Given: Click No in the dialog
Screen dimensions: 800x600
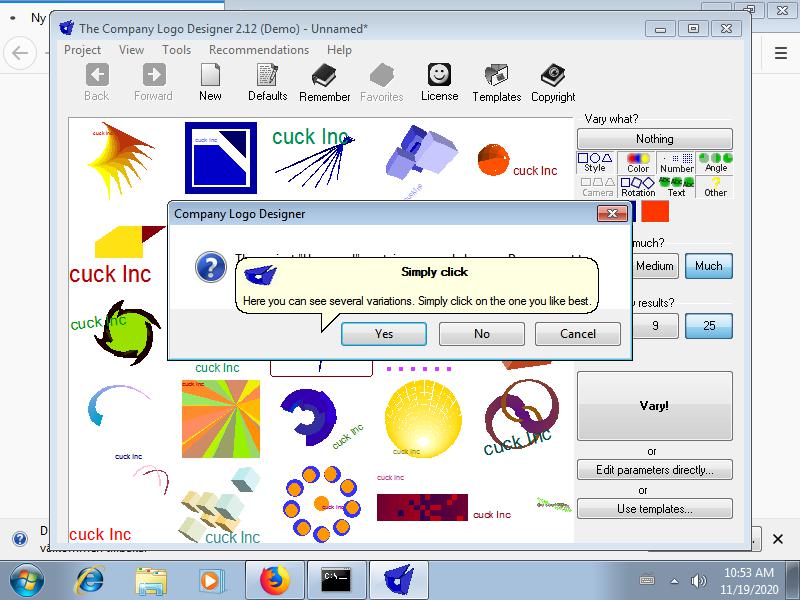Looking at the screenshot, I should (x=482, y=334).
